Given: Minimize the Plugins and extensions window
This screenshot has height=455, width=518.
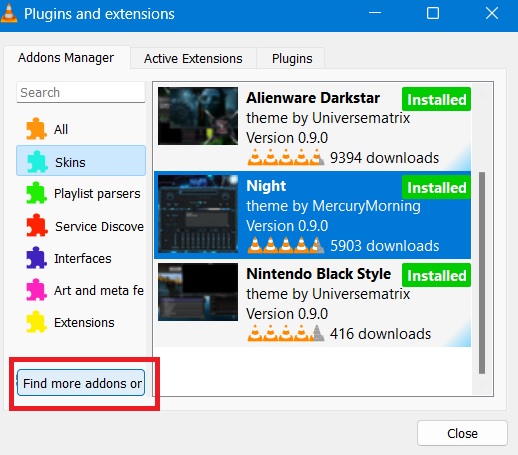Looking at the screenshot, I should [x=375, y=13].
